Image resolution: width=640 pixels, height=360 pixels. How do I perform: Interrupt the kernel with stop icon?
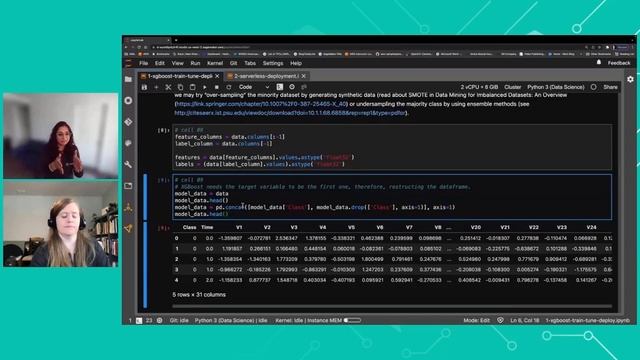pos(217,87)
